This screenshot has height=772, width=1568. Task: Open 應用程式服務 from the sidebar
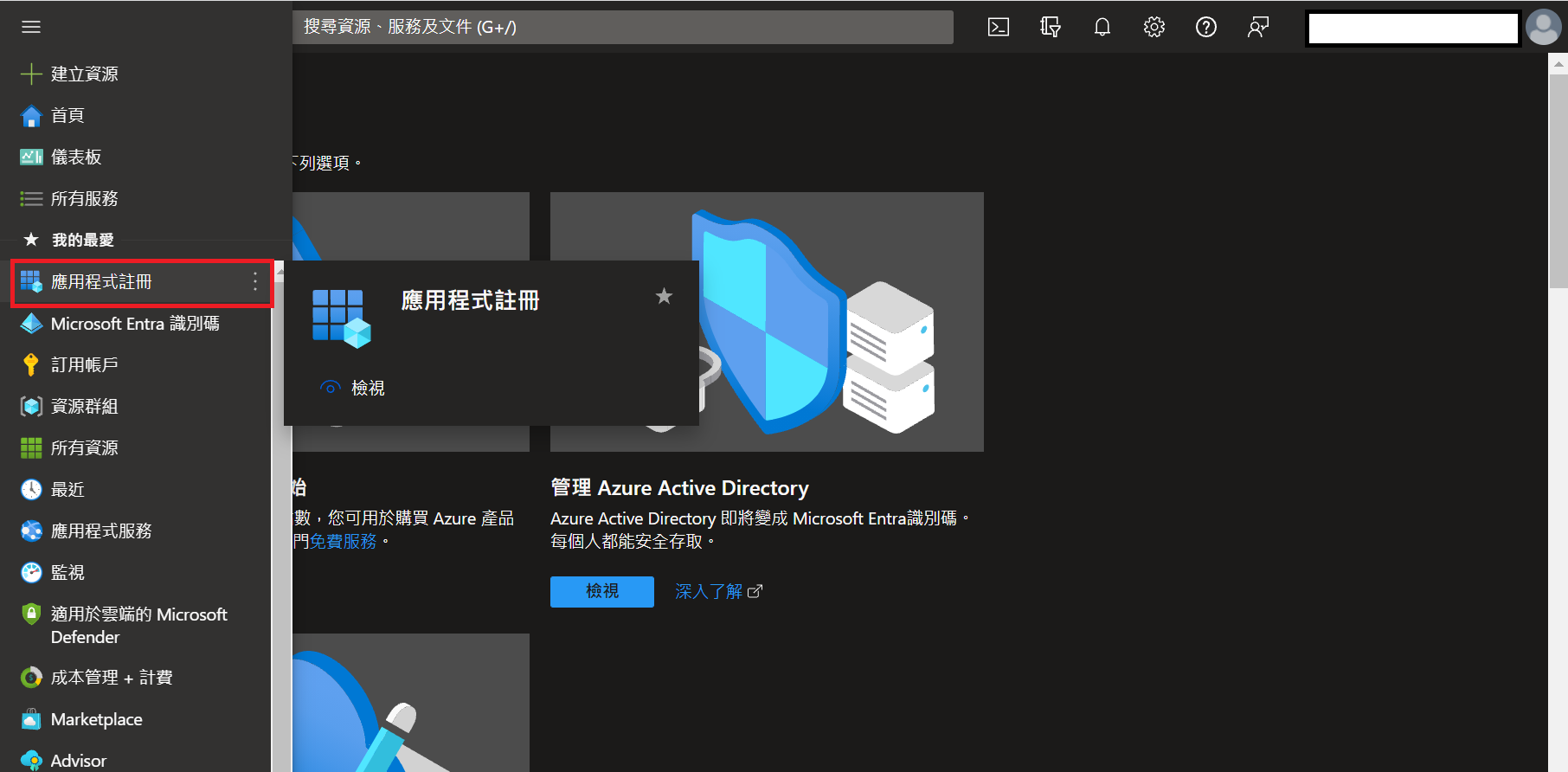tap(101, 531)
